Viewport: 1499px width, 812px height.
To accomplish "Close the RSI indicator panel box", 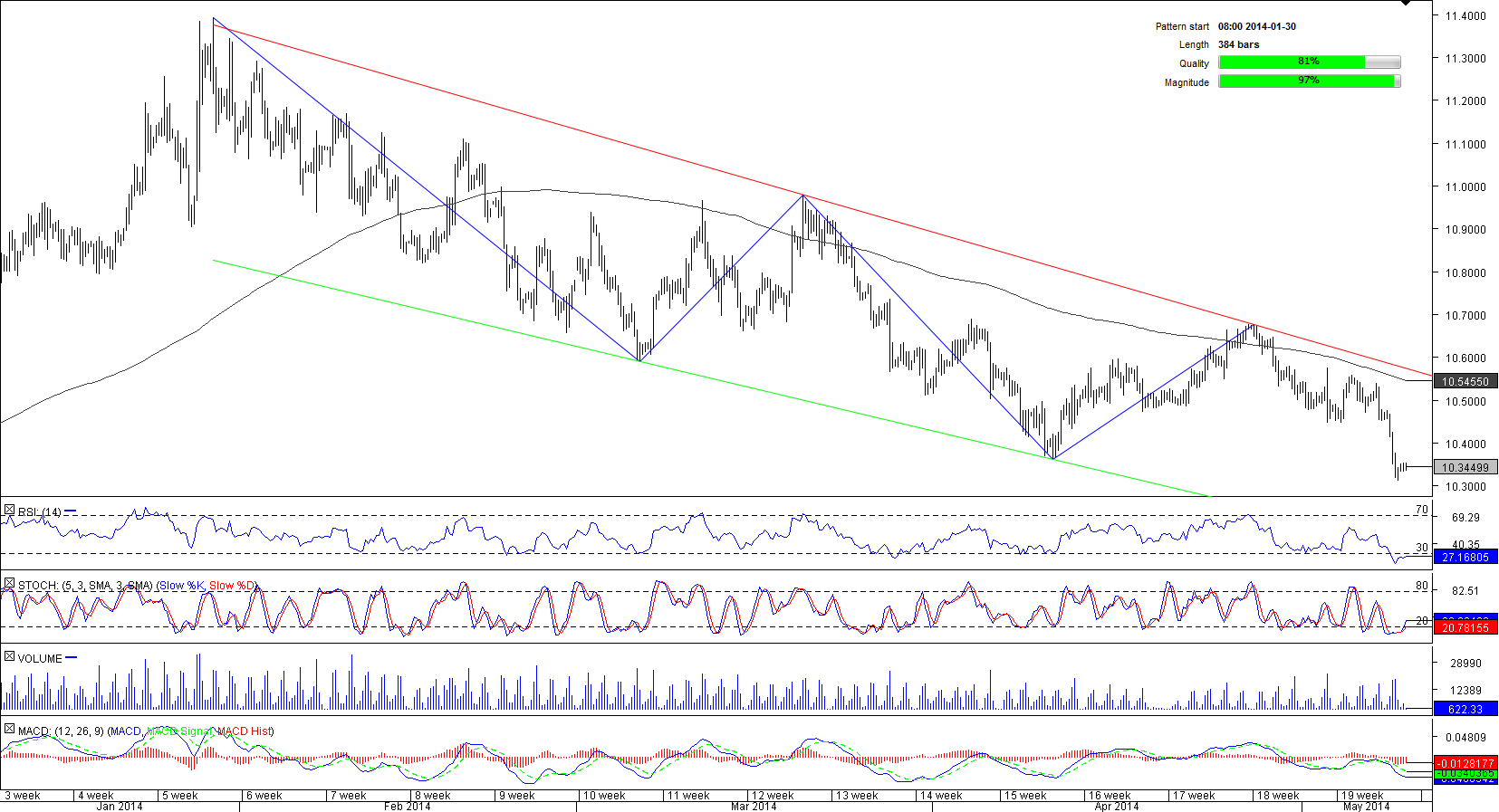I will click(x=9, y=511).
